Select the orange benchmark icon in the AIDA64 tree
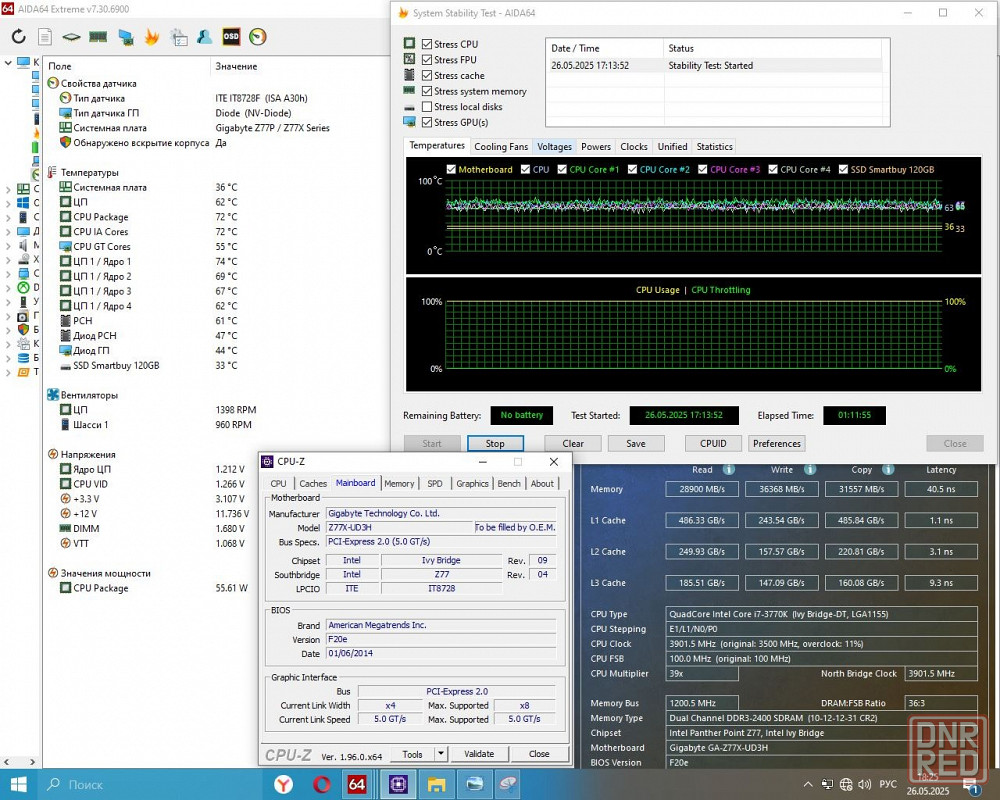Image resolution: width=1000 pixels, height=800 pixels. (23, 372)
